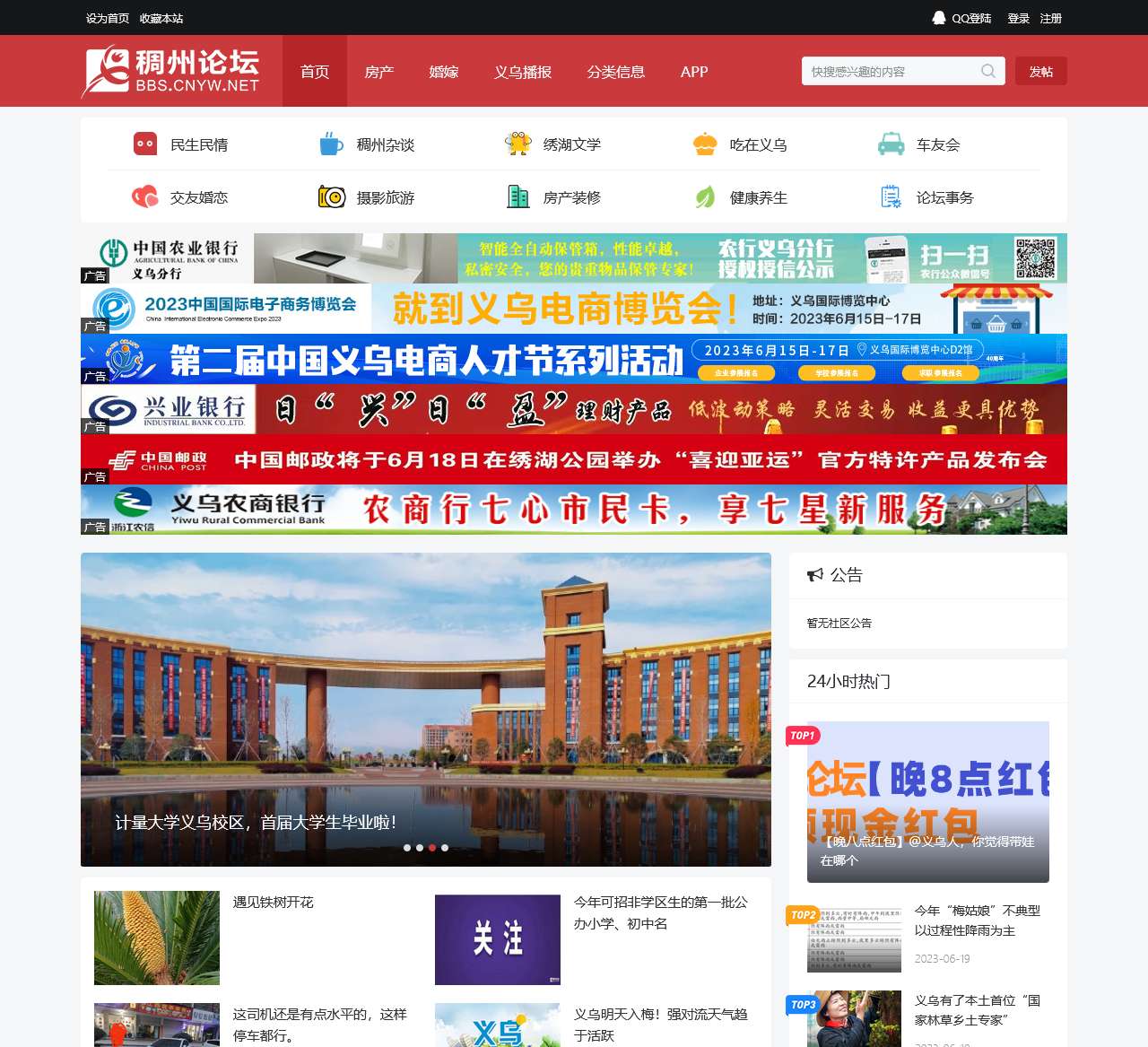
Task: Open the 中国农业银行 ad banner
Action: (574, 258)
